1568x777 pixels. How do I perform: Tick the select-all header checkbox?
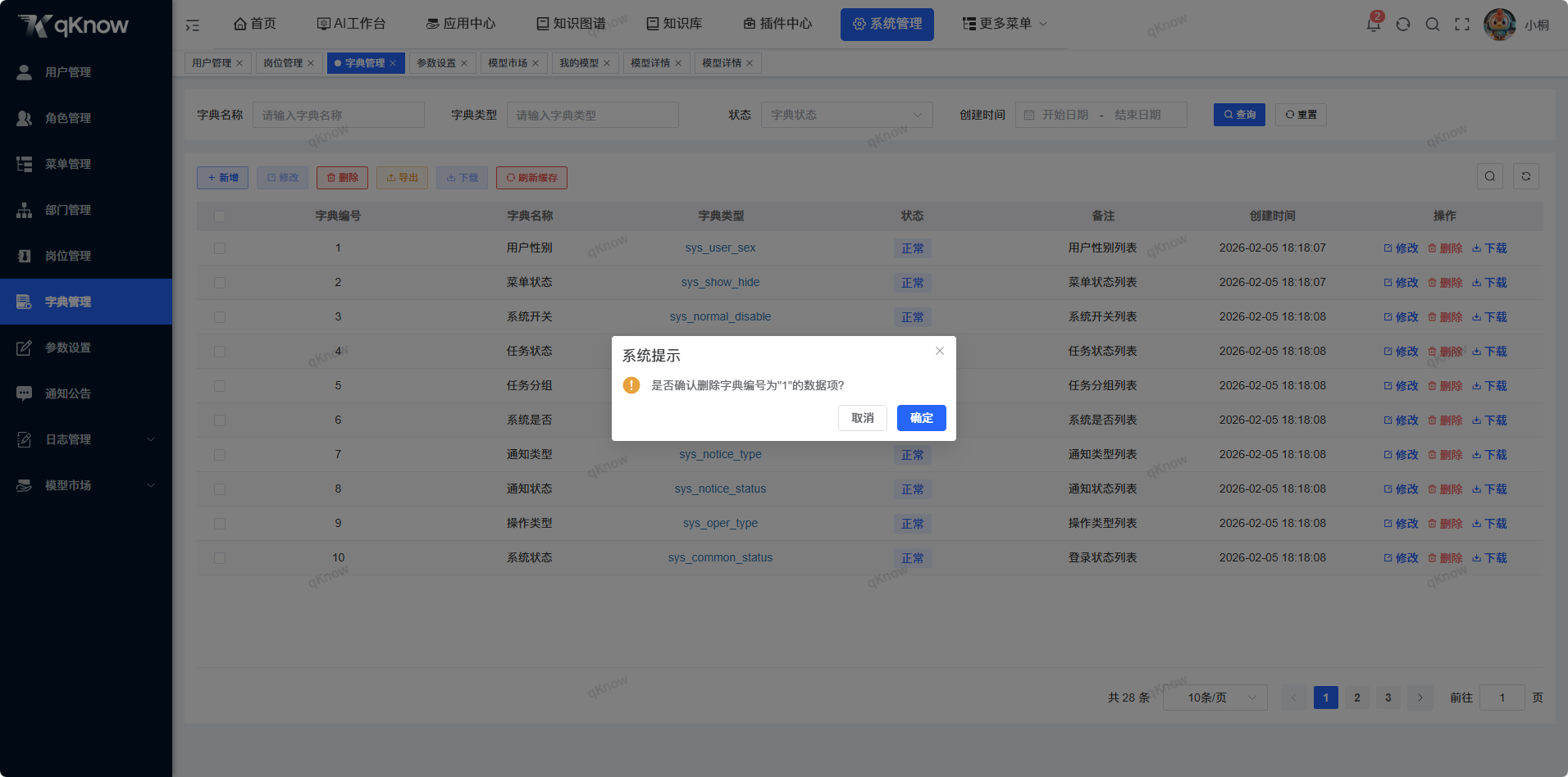point(220,216)
